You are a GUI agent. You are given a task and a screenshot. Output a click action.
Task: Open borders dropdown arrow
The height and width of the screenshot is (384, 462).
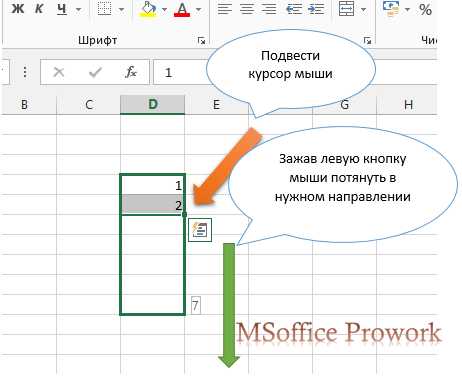click(x=122, y=9)
